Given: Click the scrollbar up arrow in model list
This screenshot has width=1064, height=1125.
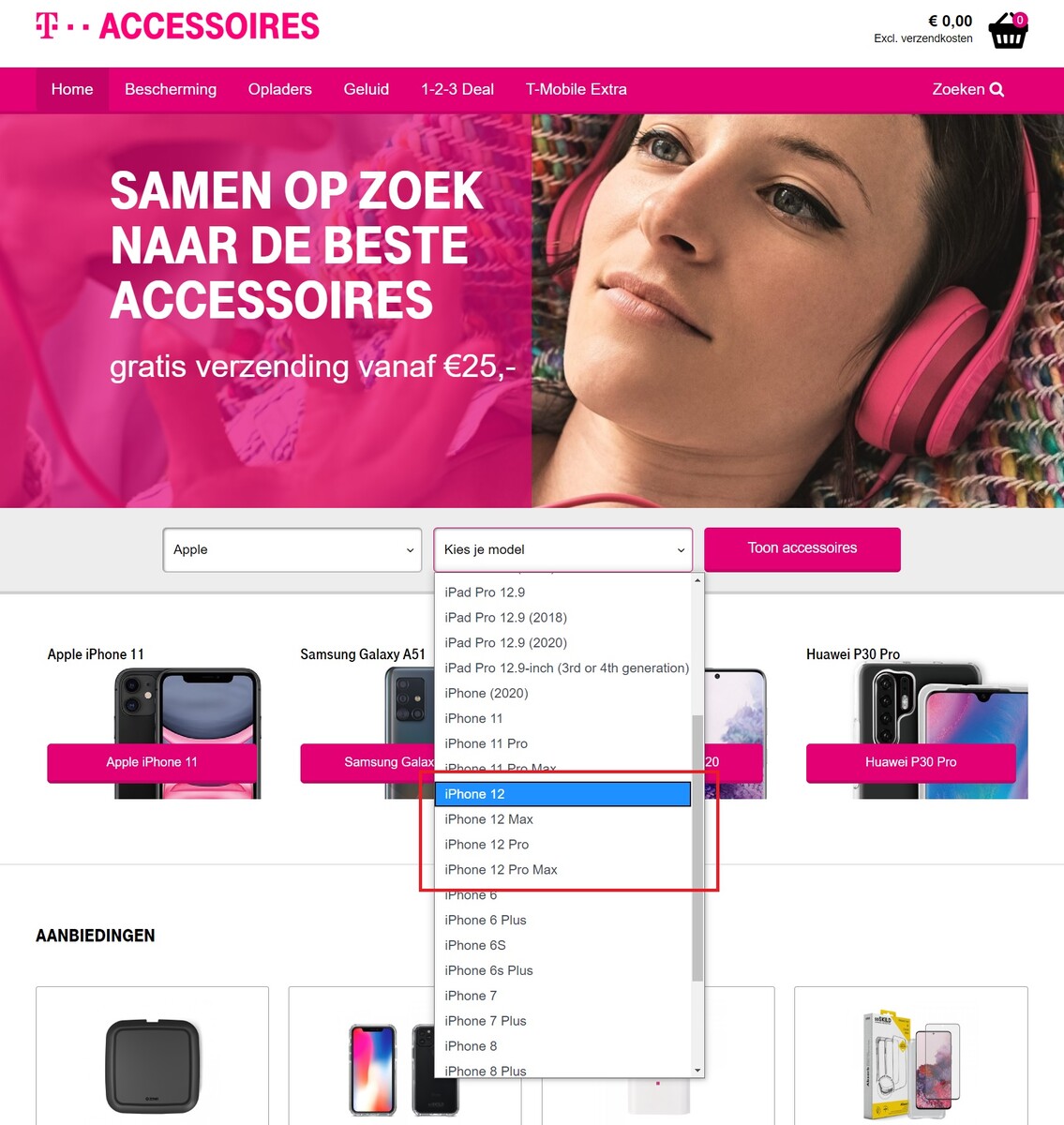Looking at the screenshot, I should [x=697, y=580].
